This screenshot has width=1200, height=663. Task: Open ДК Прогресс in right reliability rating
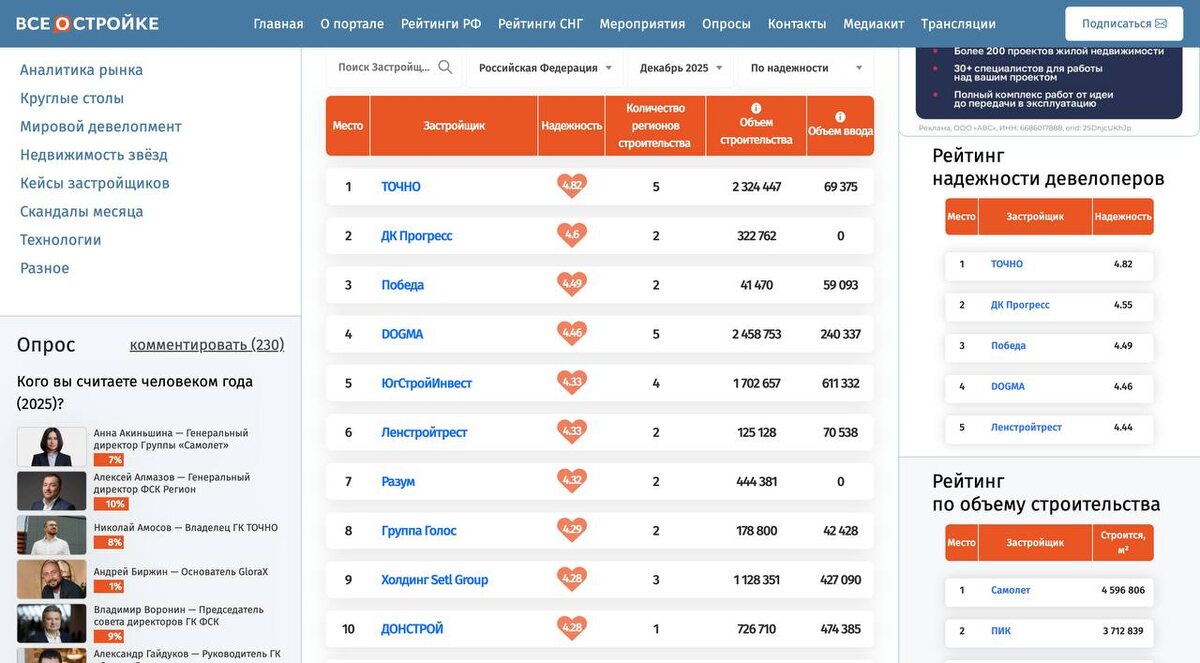[1020, 305]
